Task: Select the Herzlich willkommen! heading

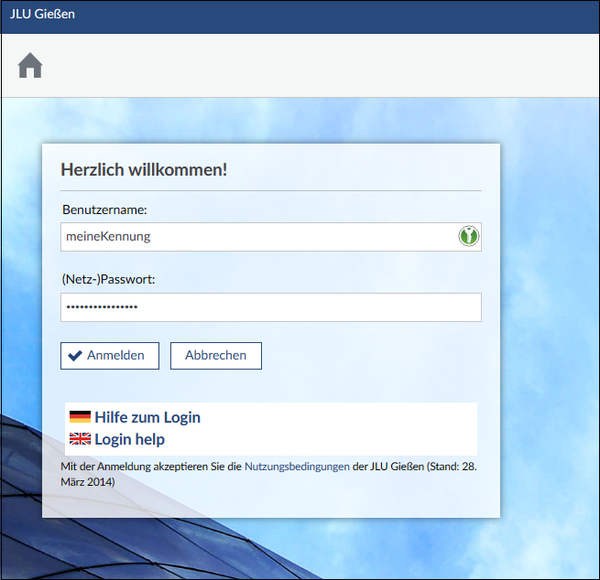Action: [x=144, y=169]
